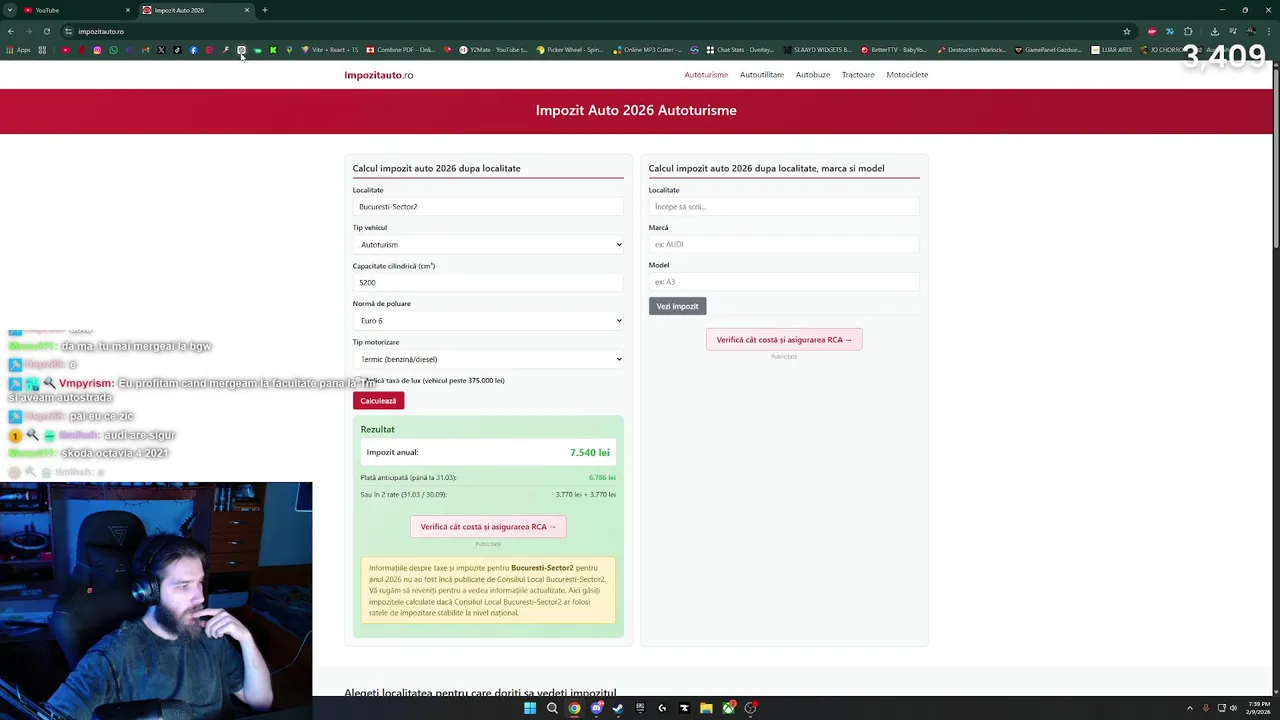Open the Y2Mate YouTube bookmark
This screenshot has height=720, width=1280.
pos(493,50)
